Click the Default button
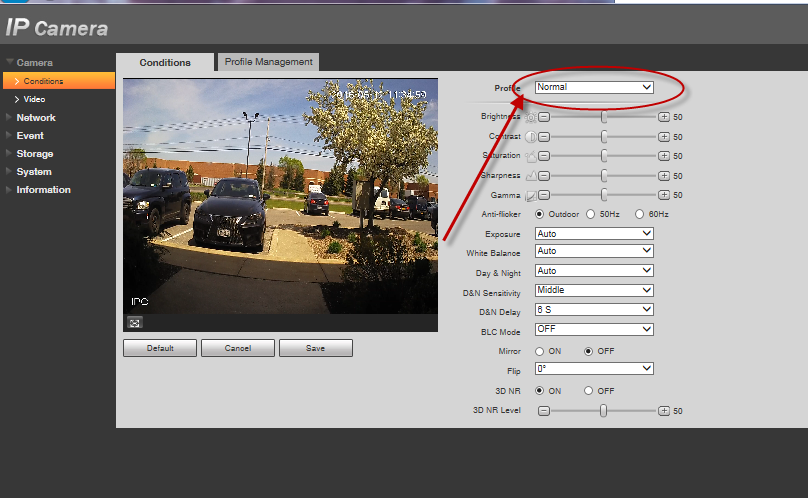The height and width of the screenshot is (498, 808). [x=160, y=348]
